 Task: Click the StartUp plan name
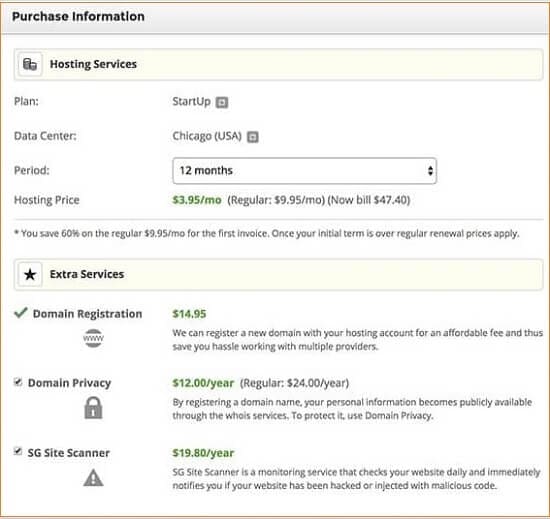tap(192, 102)
